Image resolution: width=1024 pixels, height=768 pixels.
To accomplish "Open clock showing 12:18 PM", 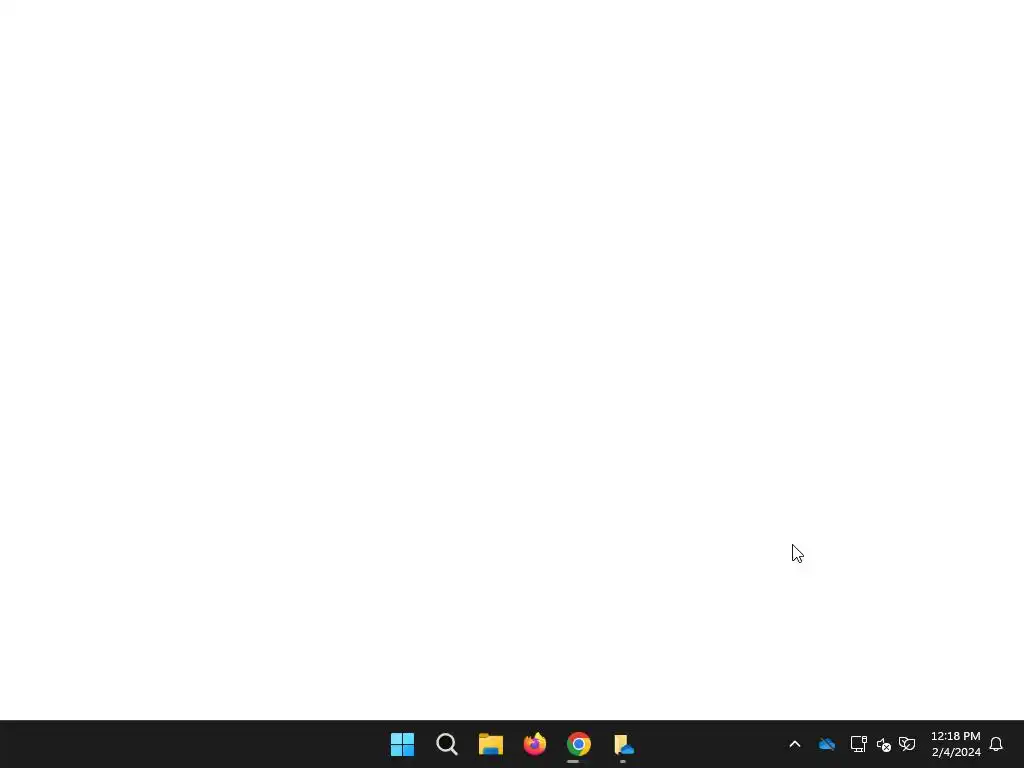I will pyautogui.click(x=955, y=736).
